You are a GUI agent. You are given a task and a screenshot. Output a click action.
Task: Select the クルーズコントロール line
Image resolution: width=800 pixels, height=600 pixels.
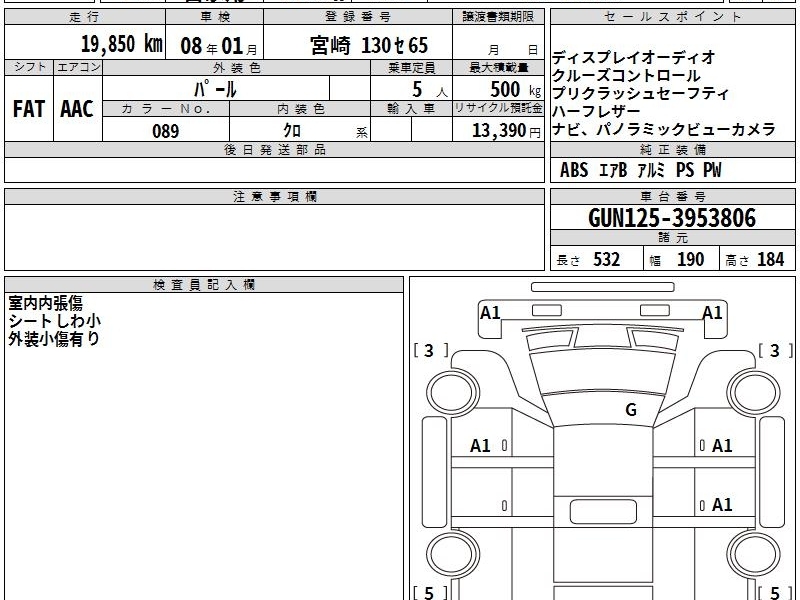coord(626,76)
